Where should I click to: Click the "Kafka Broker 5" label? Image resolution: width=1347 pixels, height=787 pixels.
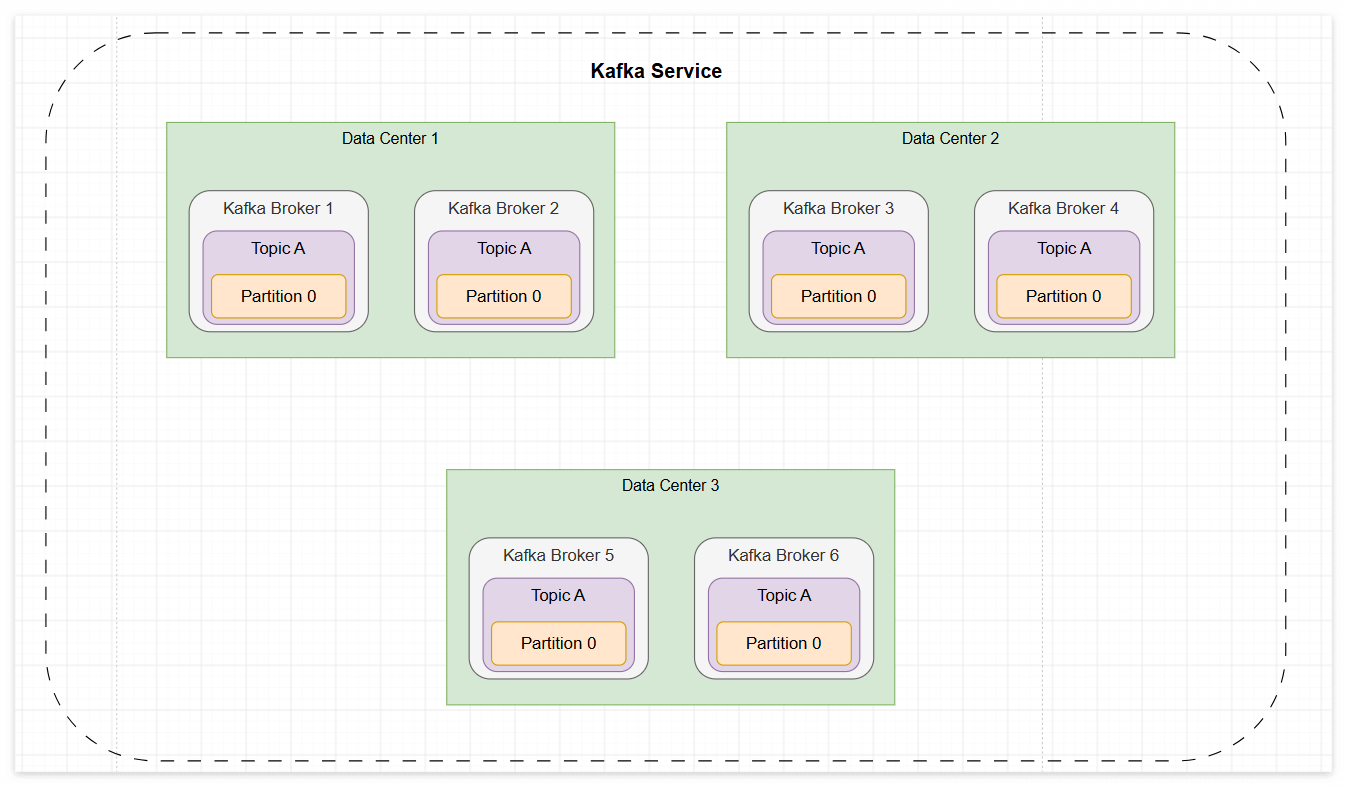click(558, 555)
